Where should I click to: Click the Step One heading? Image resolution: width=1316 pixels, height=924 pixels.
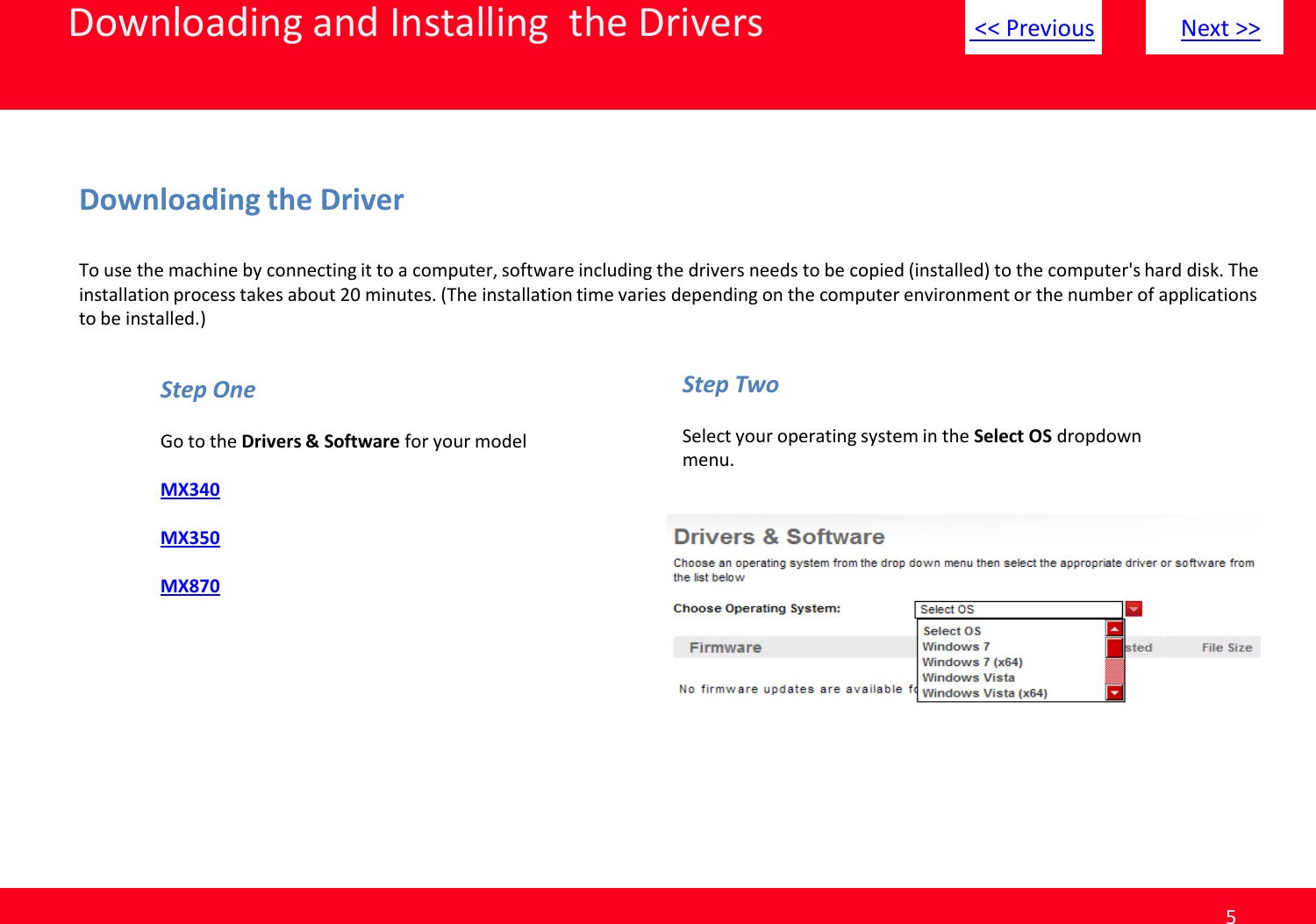(x=208, y=390)
